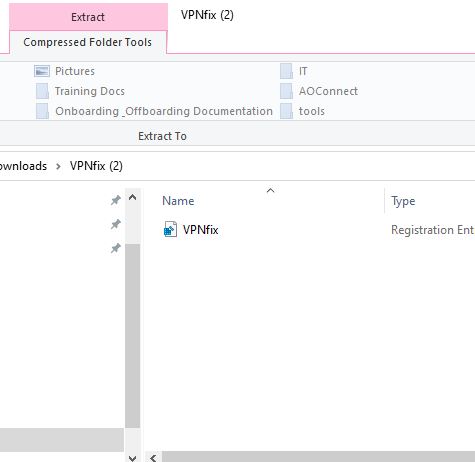The image size is (475, 462).
Task: Click the second pin icon in navigation pane
Action: click(x=116, y=224)
